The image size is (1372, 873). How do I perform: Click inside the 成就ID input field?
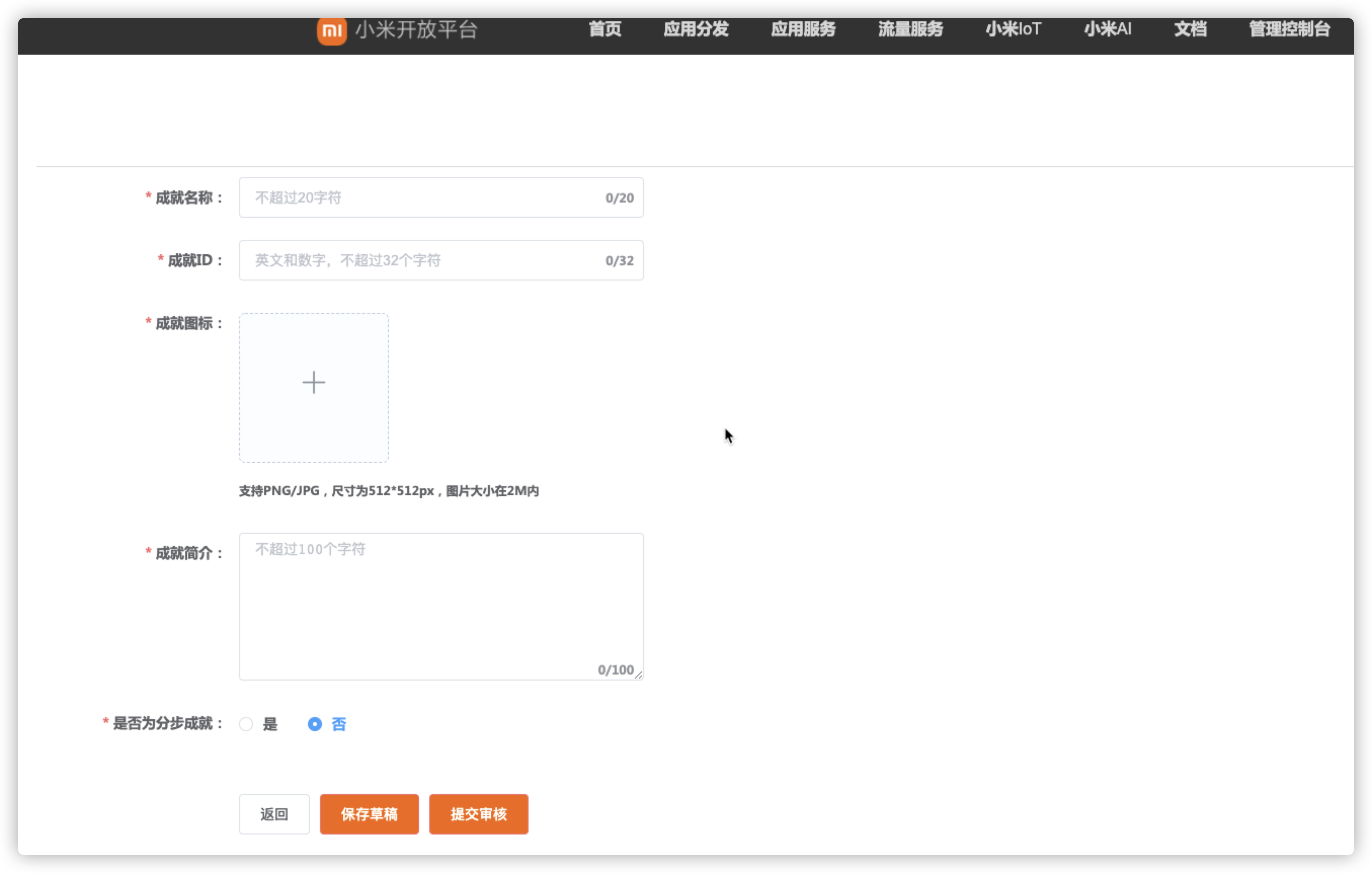(x=422, y=260)
